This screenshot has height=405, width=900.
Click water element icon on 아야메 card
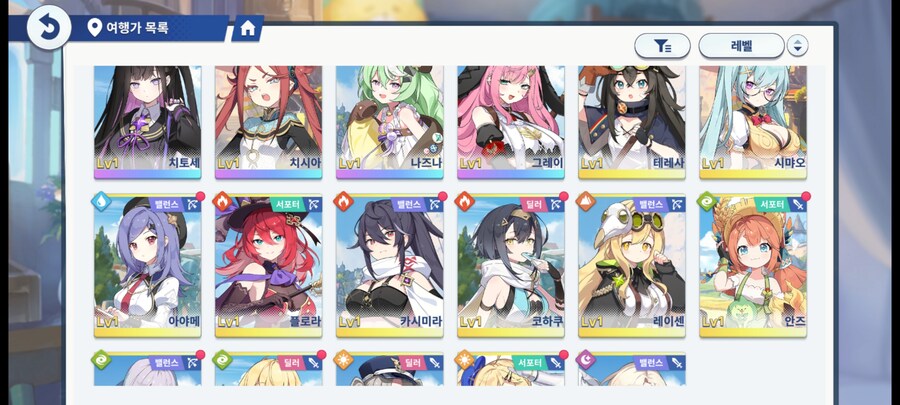click(x=101, y=201)
